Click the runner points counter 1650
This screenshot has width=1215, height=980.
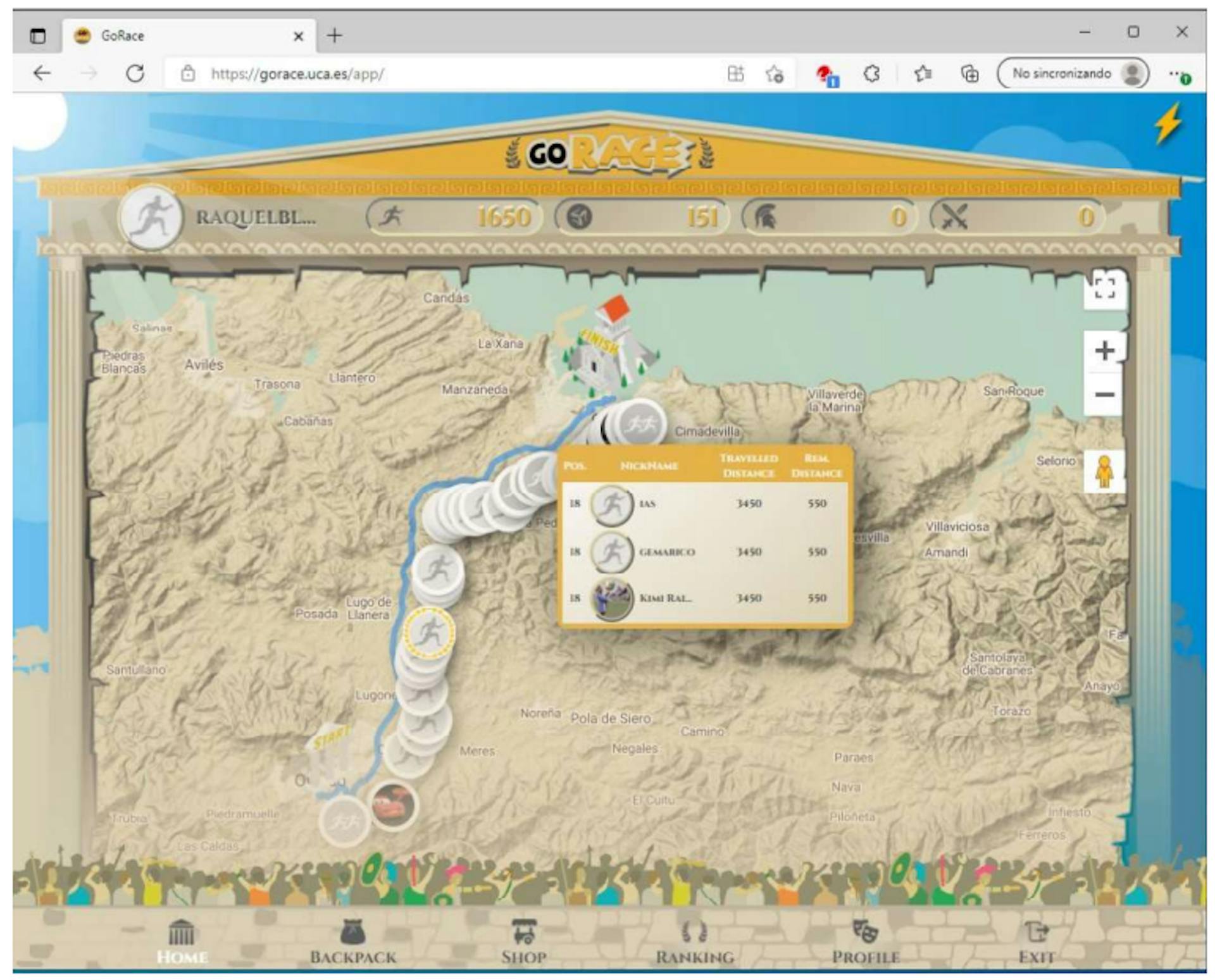[x=453, y=217]
